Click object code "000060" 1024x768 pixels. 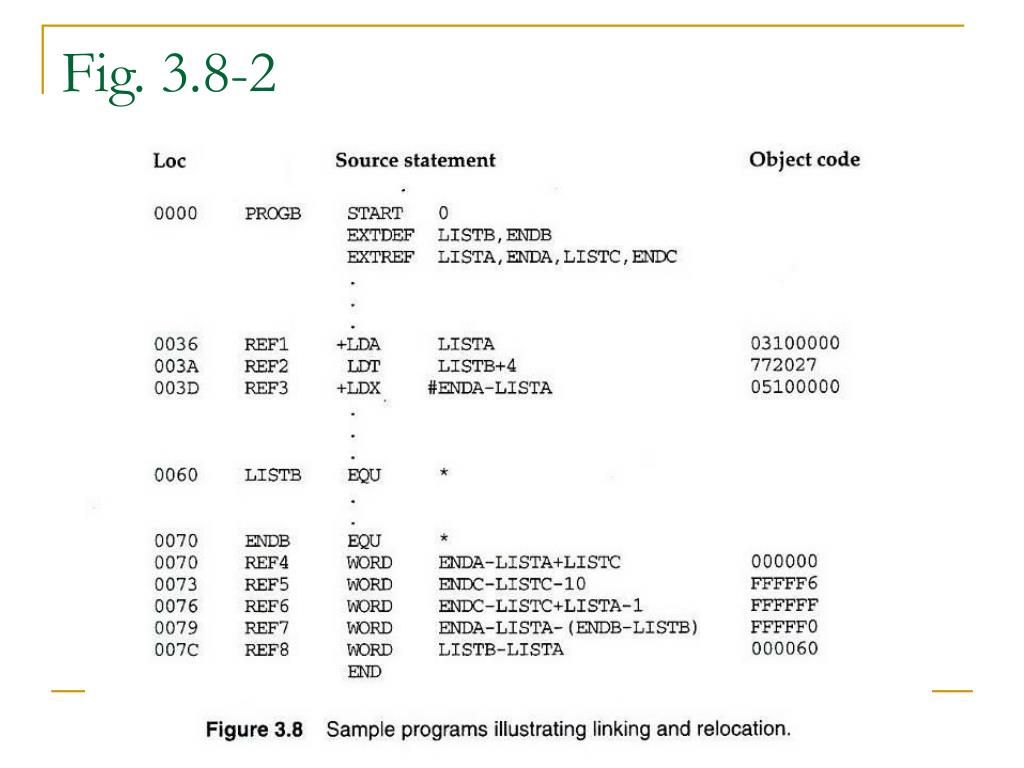pos(784,648)
